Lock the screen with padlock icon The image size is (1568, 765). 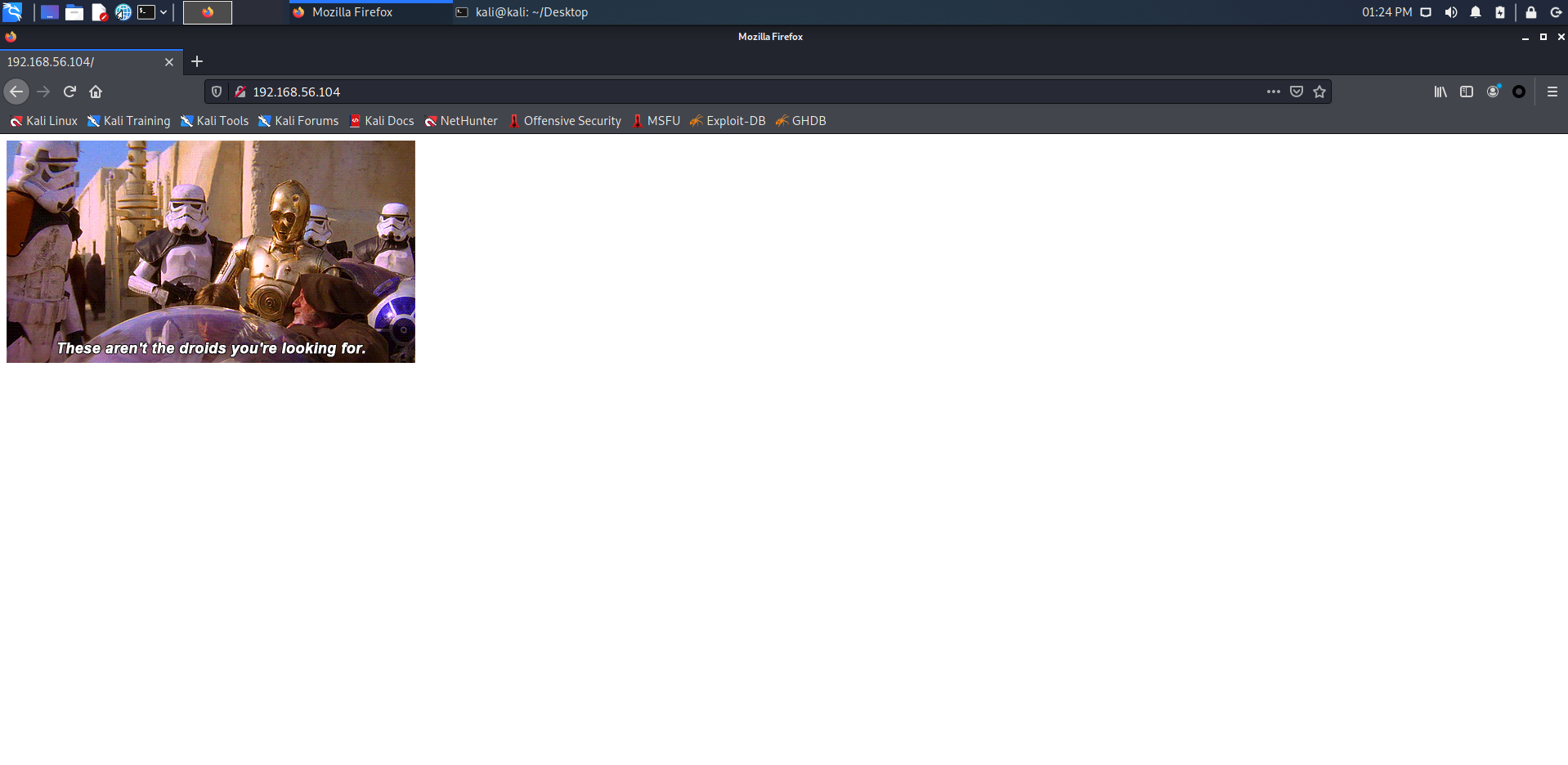1531,12
